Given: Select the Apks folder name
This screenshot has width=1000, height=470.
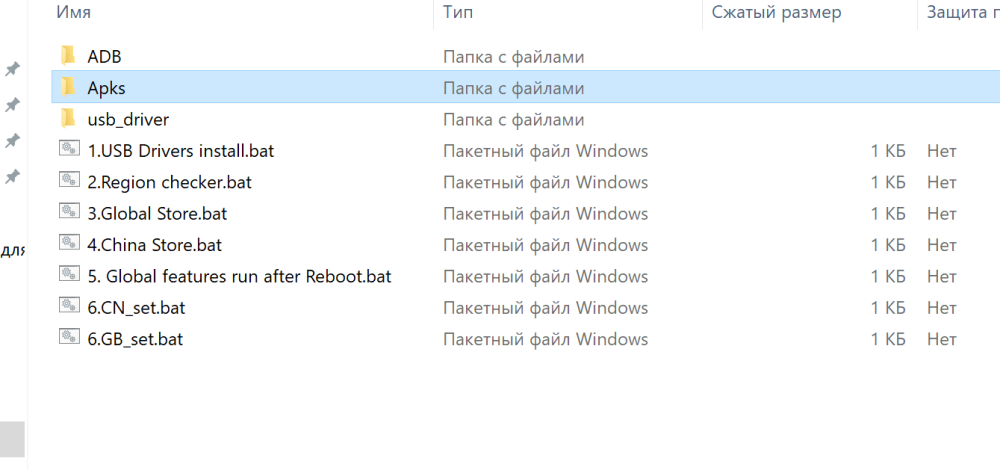Looking at the screenshot, I should pos(106,88).
